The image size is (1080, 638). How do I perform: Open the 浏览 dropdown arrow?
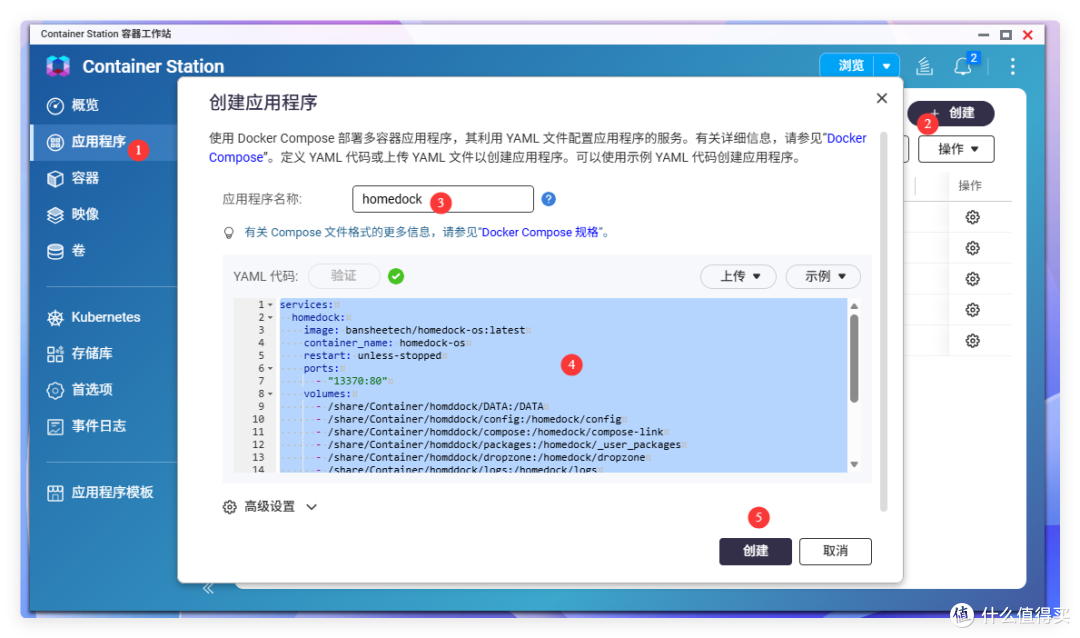886,66
